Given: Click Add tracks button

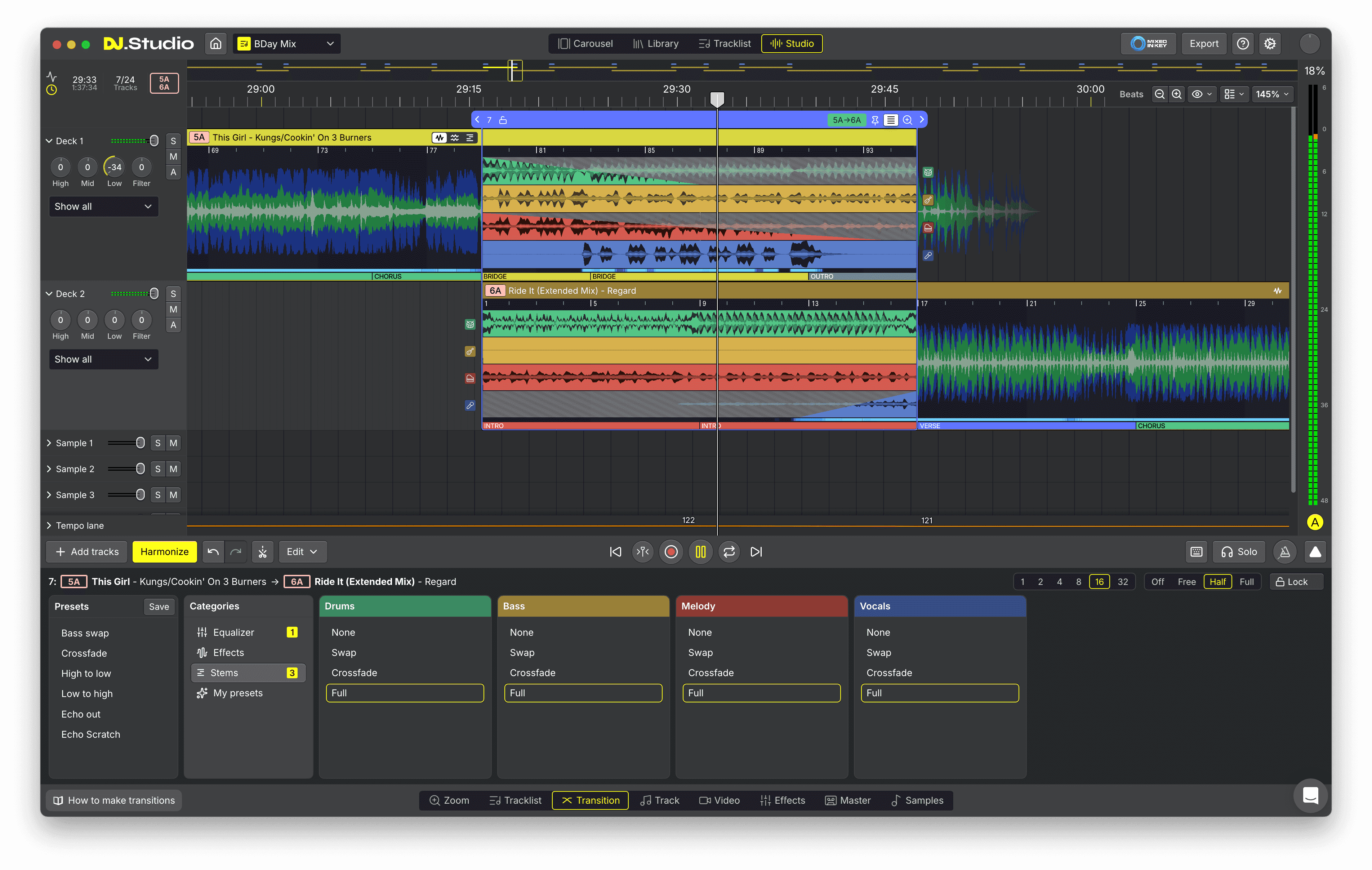Looking at the screenshot, I should pos(87,551).
